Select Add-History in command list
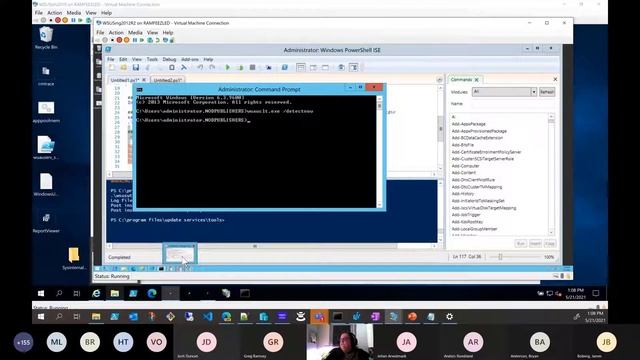This screenshot has width=640, height=360. (463, 194)
